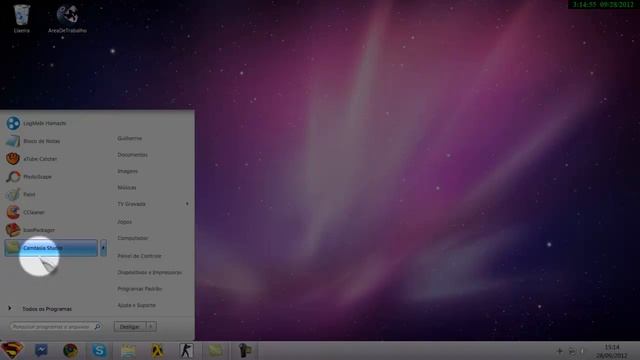Screen dimensions: 640x360
Task: Click the green timestamp overlay at top right
Action: [x=603, y=4]
